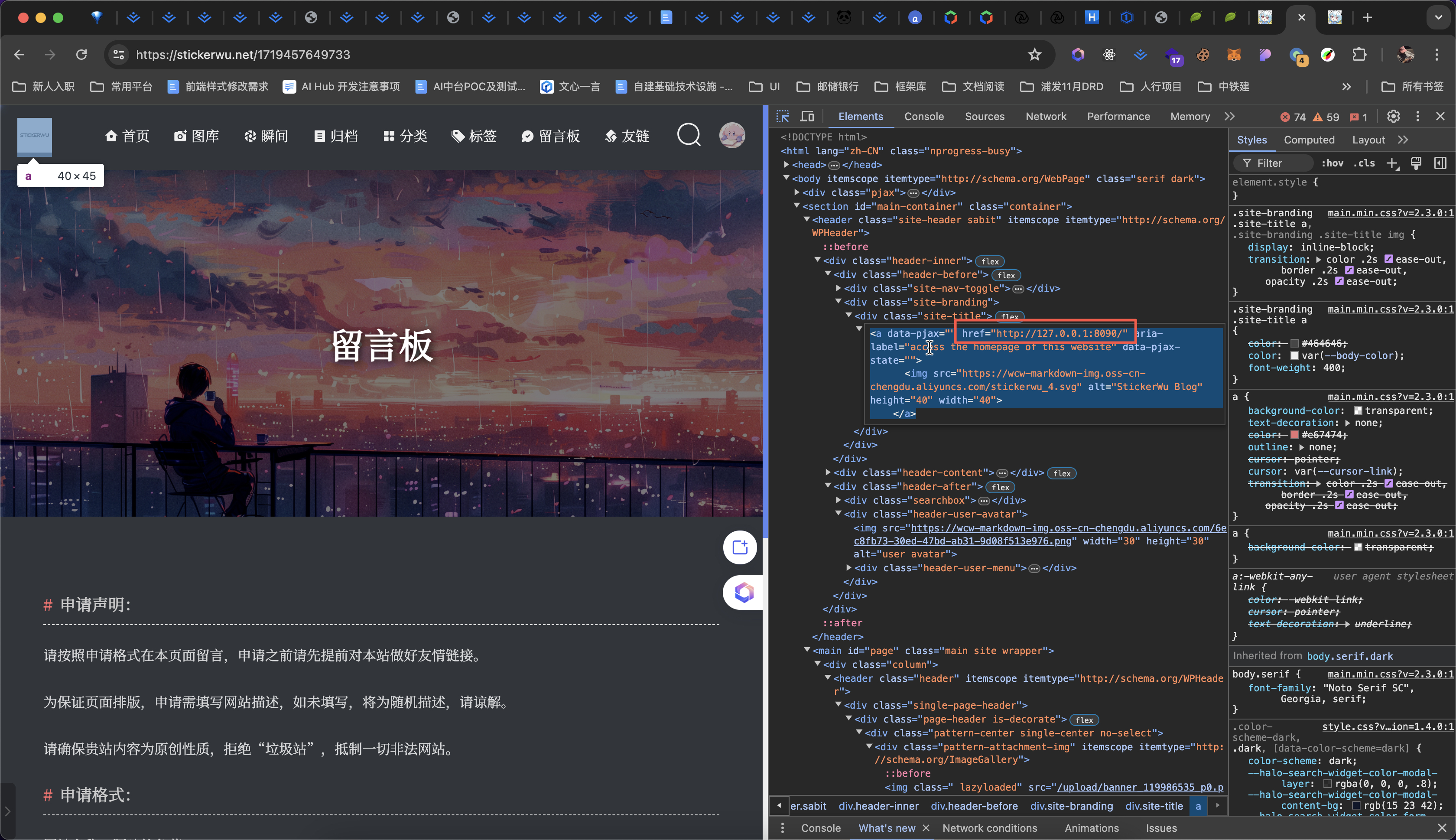
Task: Show more Styles sidebar tabs
Action: tap(1403, 140)
